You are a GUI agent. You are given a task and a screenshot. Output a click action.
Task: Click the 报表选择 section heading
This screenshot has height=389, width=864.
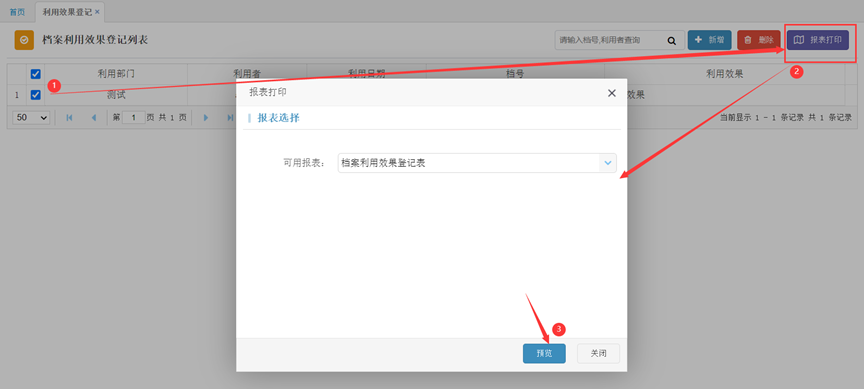tap(279, 118)
